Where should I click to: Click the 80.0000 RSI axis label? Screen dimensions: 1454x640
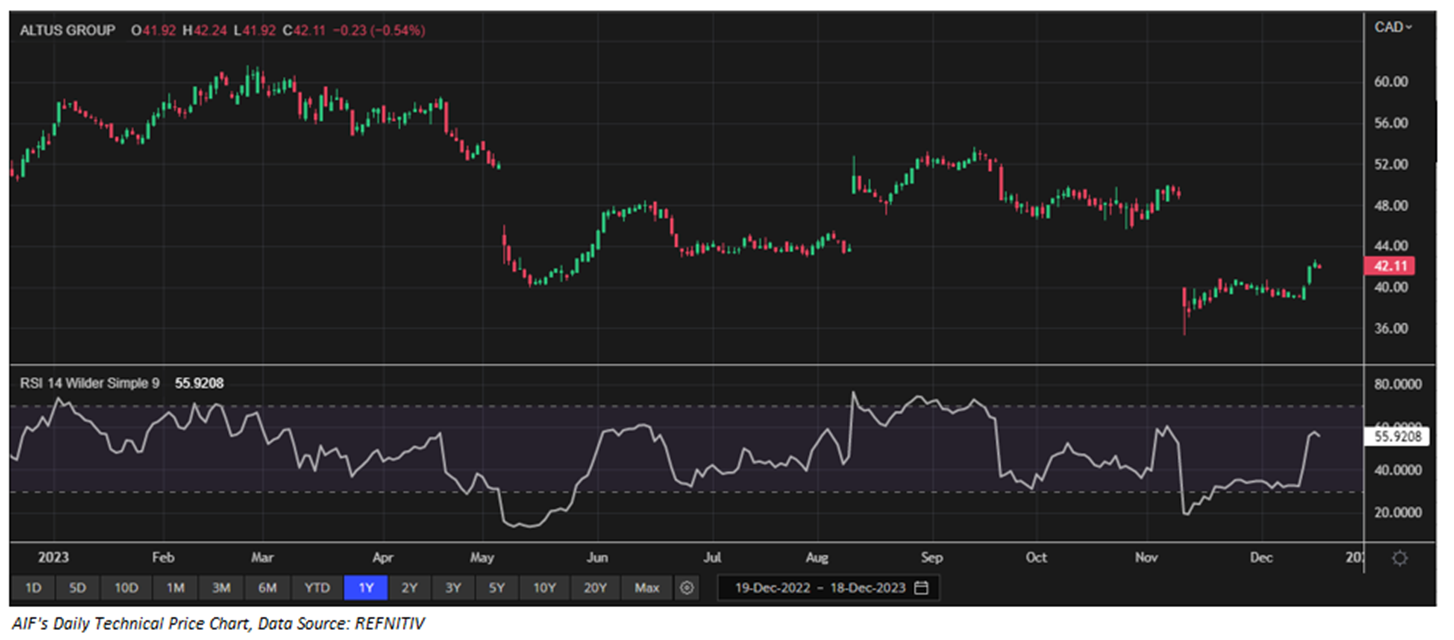click(x=1399, y=384)
